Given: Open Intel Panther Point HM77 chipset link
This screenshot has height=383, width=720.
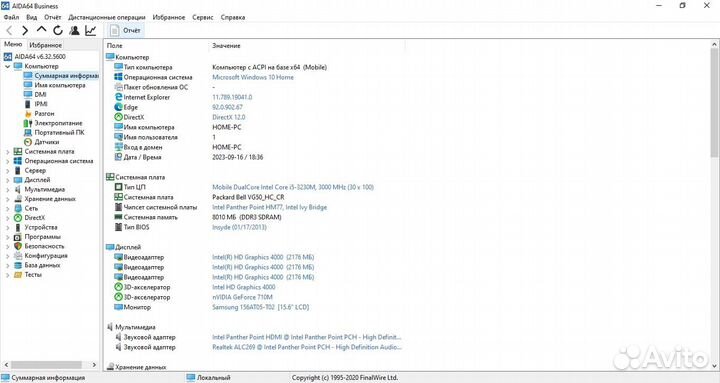Looking at the screenshot, I should point(270,207).
